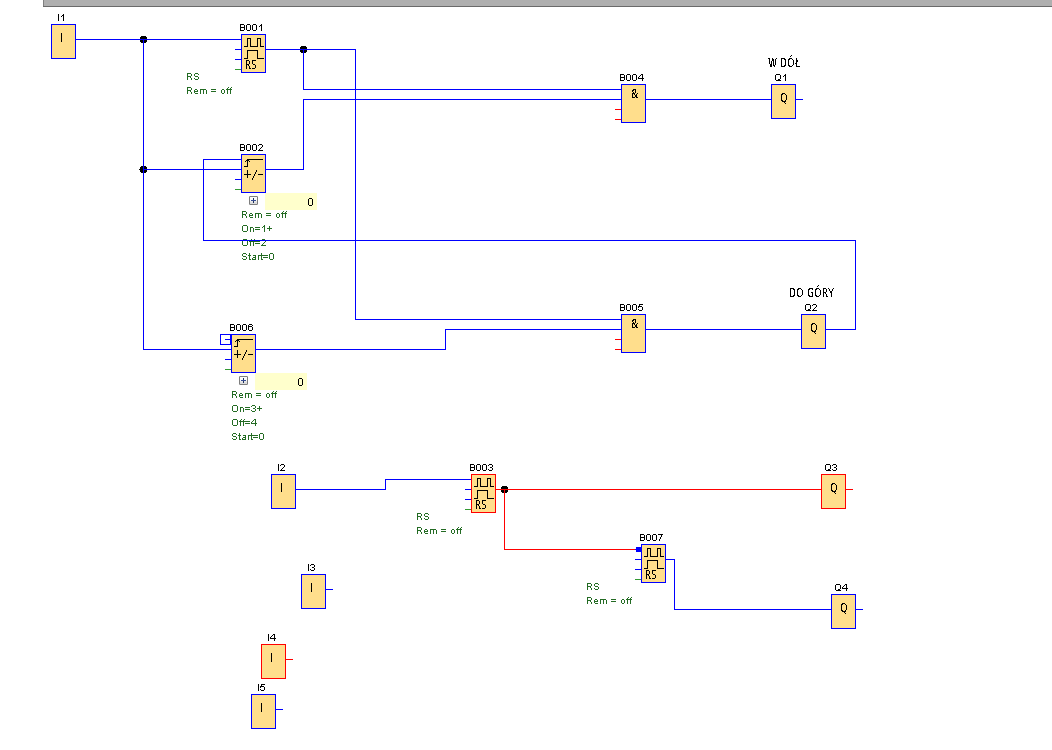
Task: Select the B002 up/down counter block
Action: pyautogui.click(x=254, y=174)
